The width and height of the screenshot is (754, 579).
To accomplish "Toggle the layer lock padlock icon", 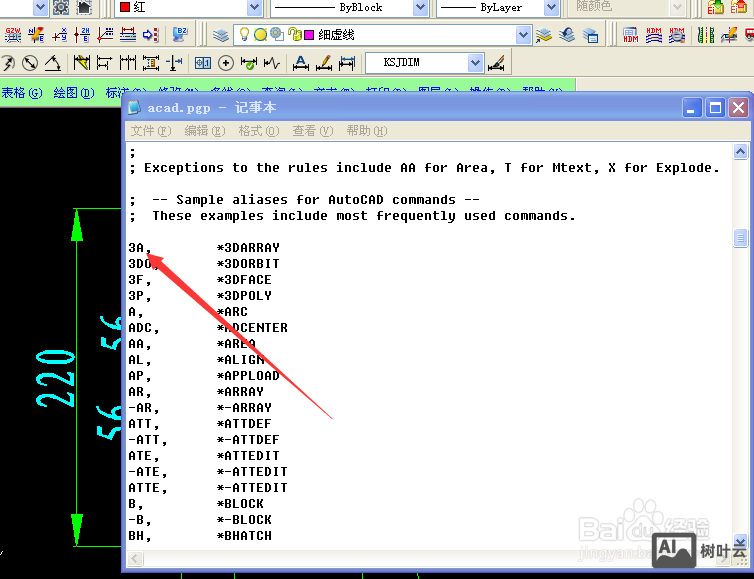I will click(294, 35).
